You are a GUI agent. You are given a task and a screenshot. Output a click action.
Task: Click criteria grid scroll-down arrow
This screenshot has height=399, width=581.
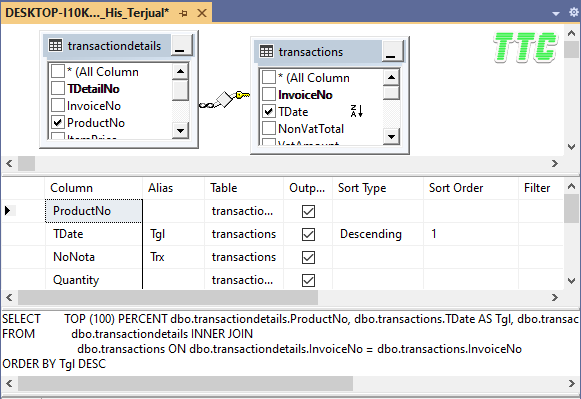(x=571, y=281)
